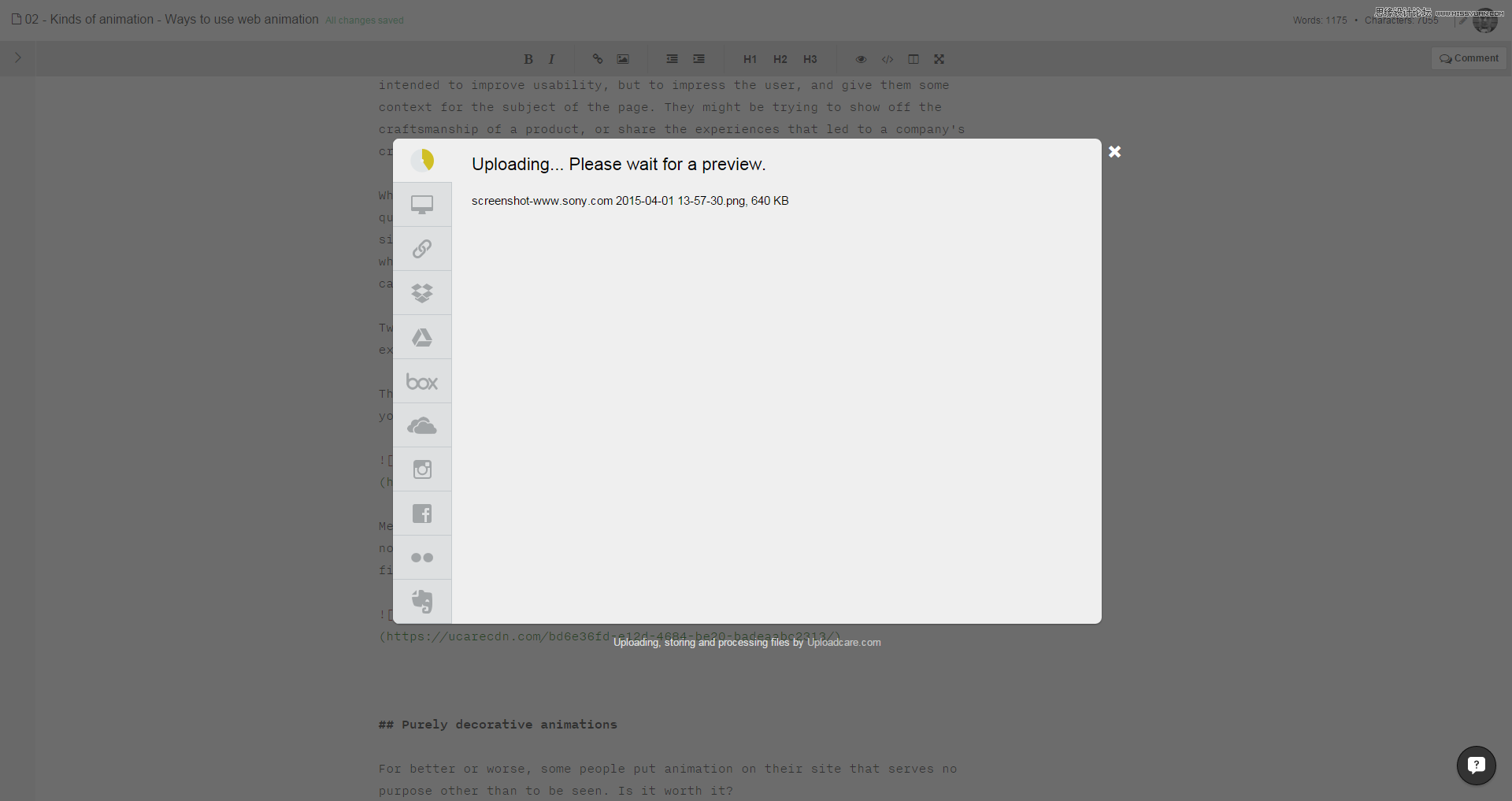
Task: Pick the Facebook source tab
Action: (x=422, y=514)
